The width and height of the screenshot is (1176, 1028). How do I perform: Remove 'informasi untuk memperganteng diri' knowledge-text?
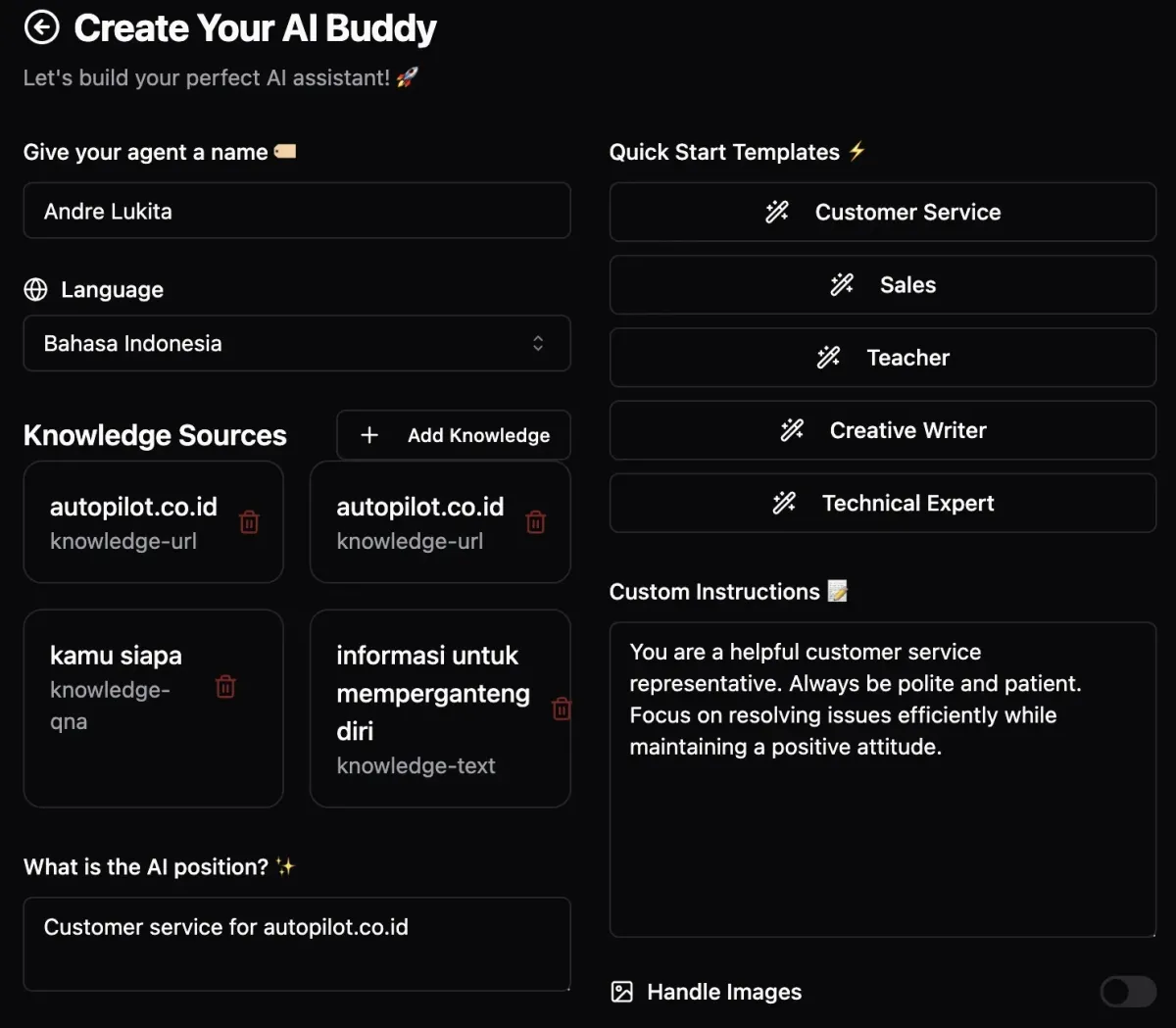tap(562, 709)
